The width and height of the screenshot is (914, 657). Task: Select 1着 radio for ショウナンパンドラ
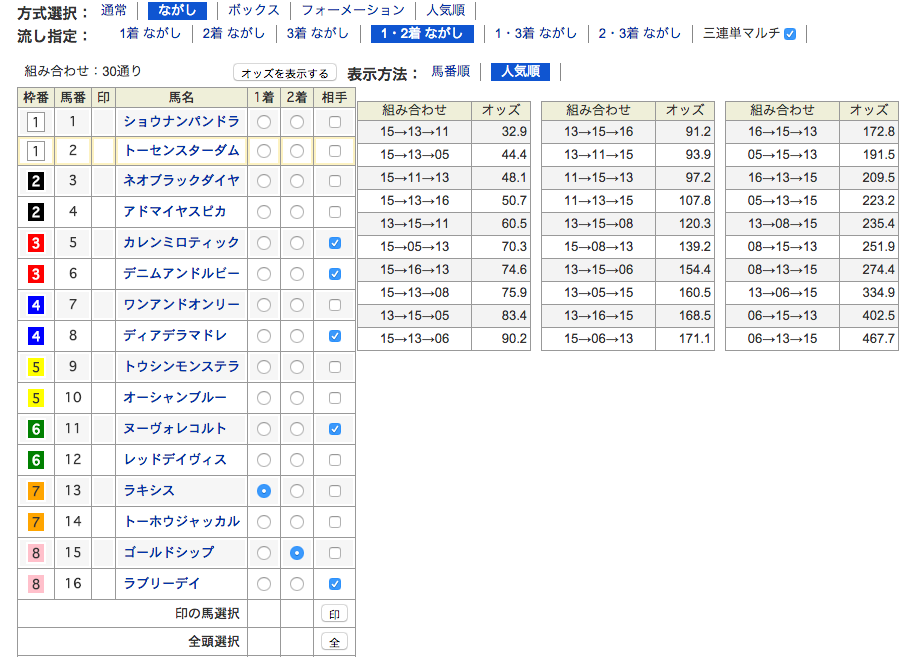[x=264, y=122]
